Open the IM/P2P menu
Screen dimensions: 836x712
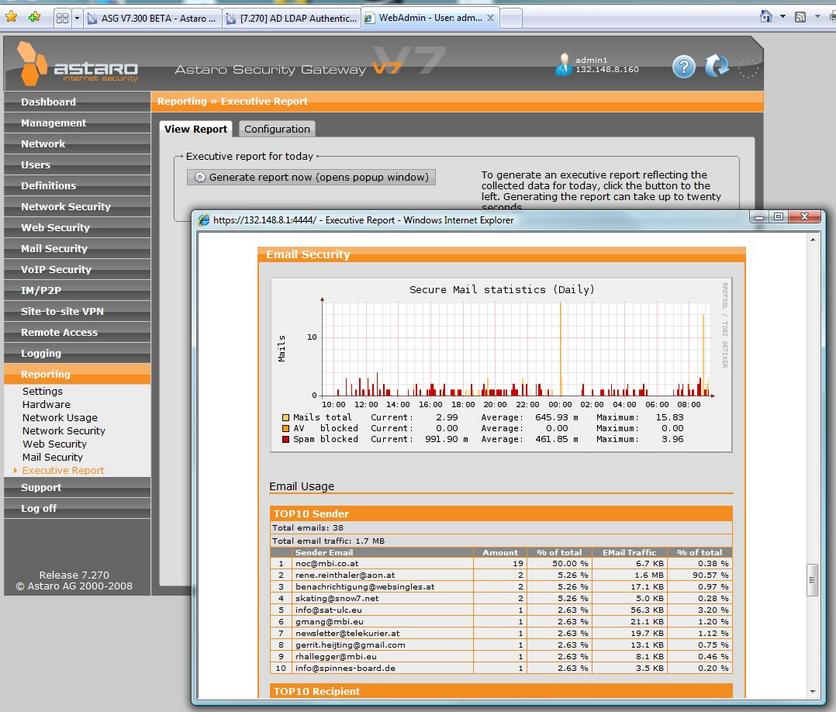coord(77,290)
